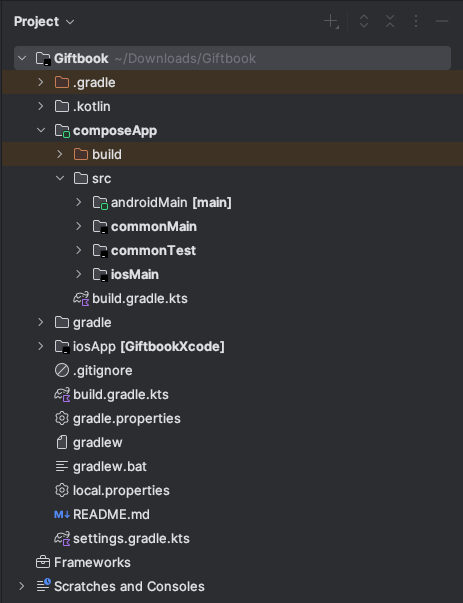Click the Frameworks briefcase icon
The height and width of the screenshot is (603, 463).
tap(43, 562)
